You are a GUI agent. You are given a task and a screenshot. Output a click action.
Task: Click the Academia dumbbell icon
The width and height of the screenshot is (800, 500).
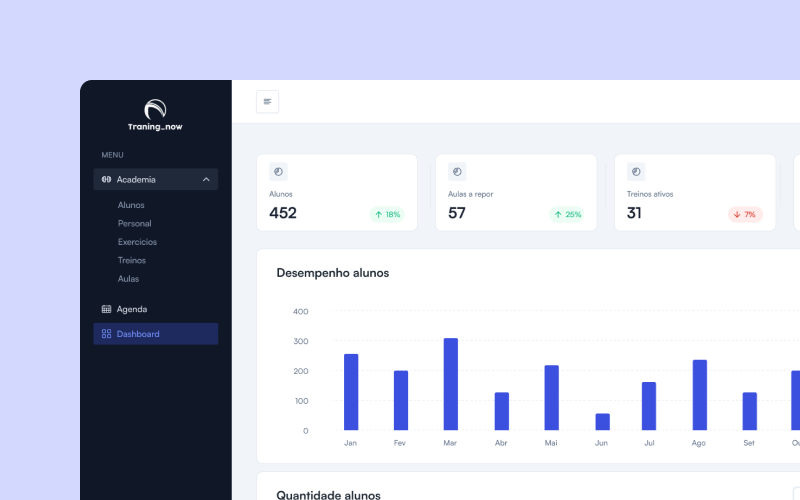(106, 179)
